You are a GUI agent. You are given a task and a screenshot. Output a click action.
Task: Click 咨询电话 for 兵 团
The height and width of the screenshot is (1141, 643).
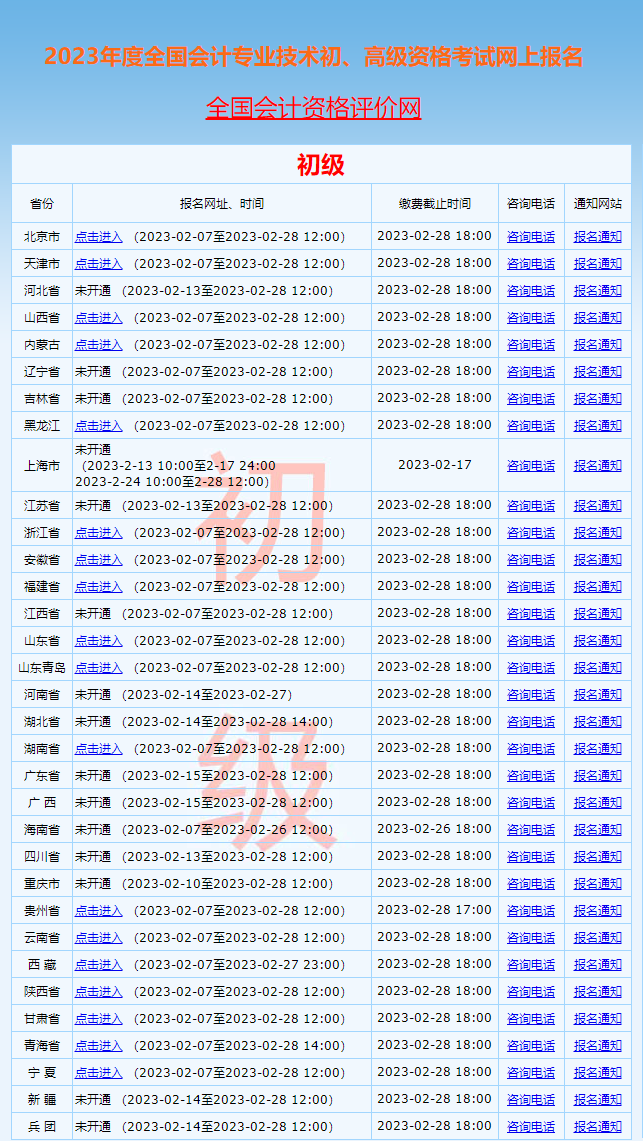[x=530, y=1127]
